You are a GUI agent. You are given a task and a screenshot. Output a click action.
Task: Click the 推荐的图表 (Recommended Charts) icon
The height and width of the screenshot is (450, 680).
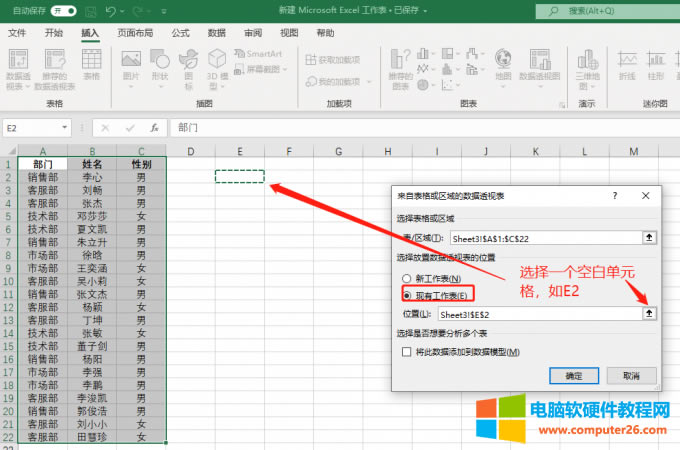point(400,64)
